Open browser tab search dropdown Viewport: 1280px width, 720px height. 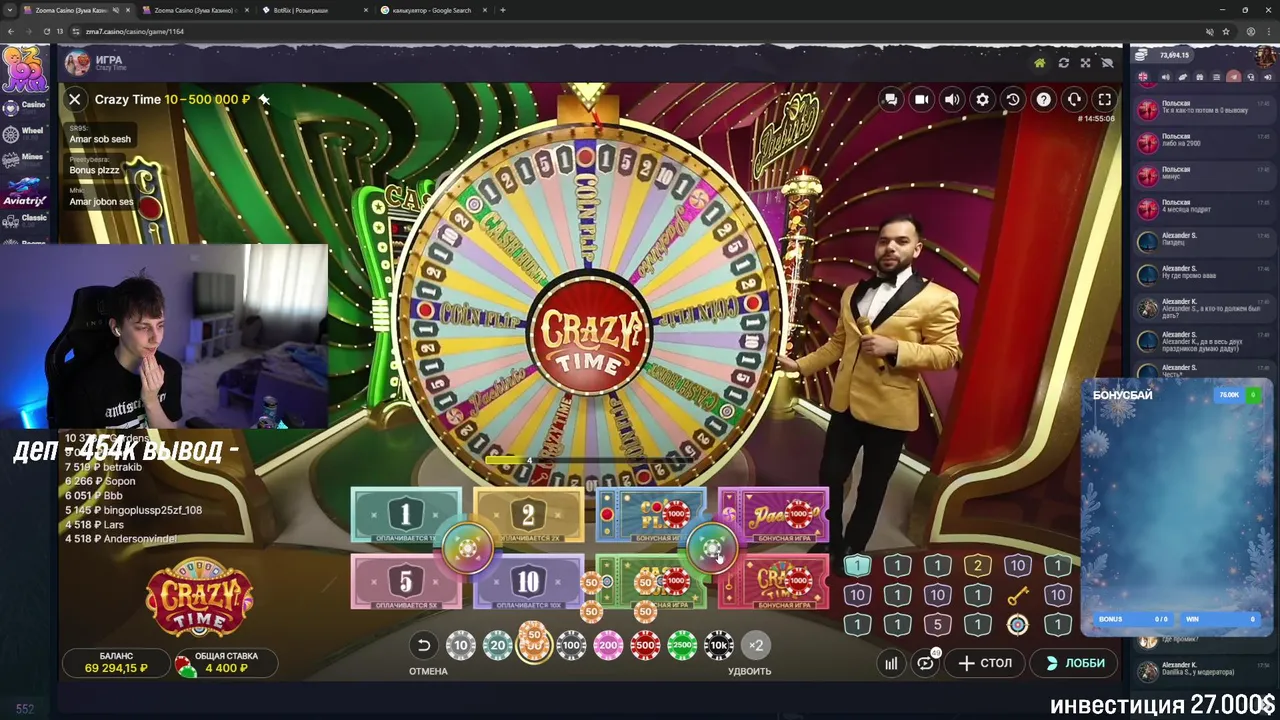[x=10, y=10]
